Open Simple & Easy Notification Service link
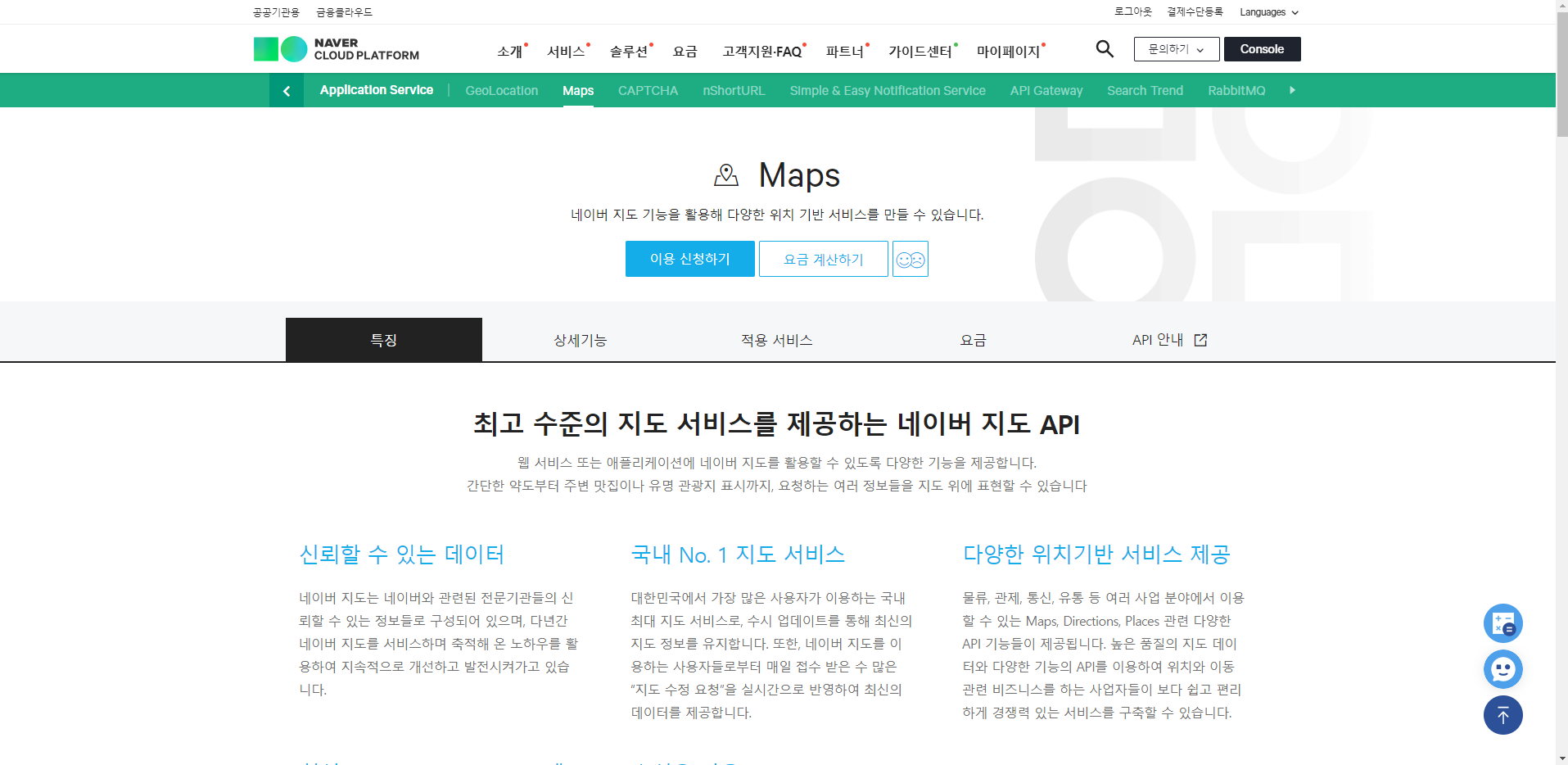 point(888,91)
